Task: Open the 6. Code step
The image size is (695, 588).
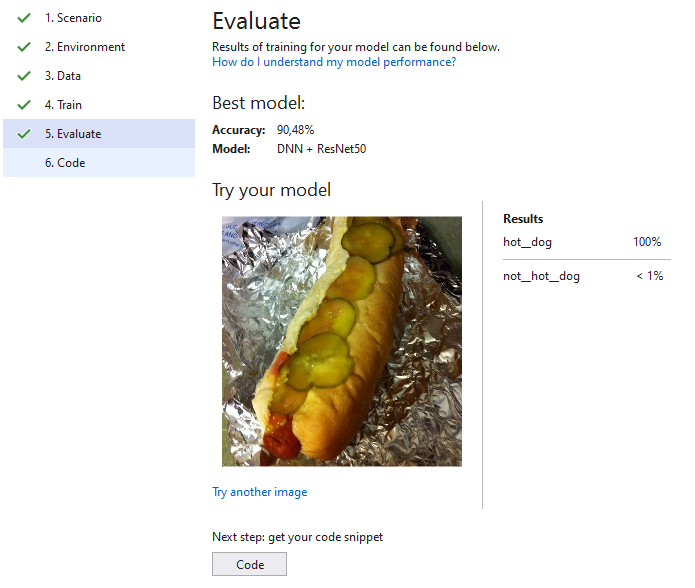Action: [99, 163]
